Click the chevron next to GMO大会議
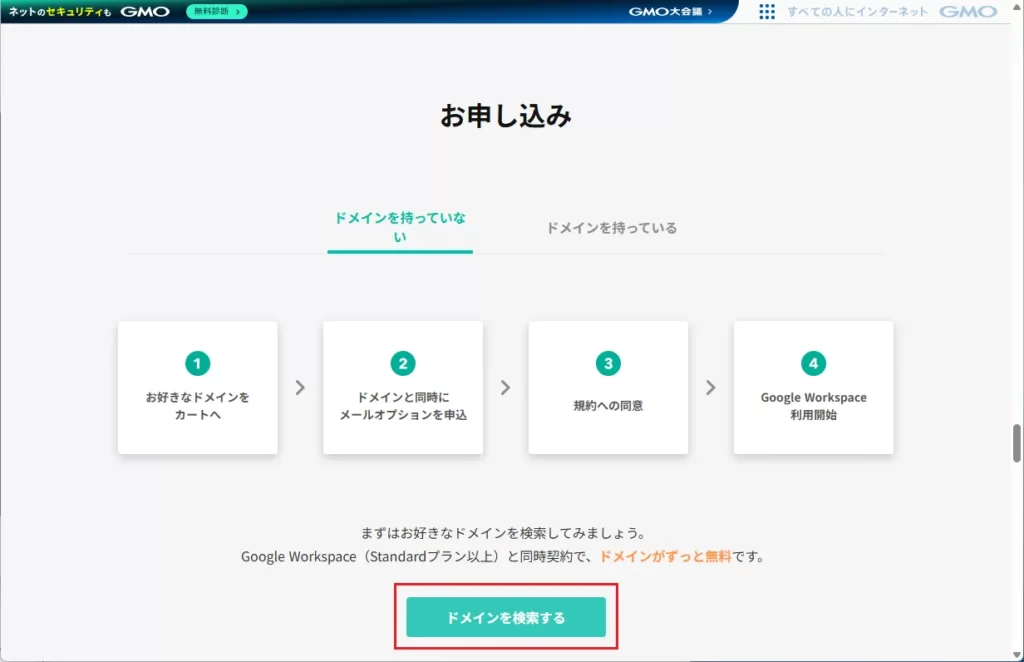This screenshot has width=1024, height=662. pyautogui.click(x=708, y=12)
